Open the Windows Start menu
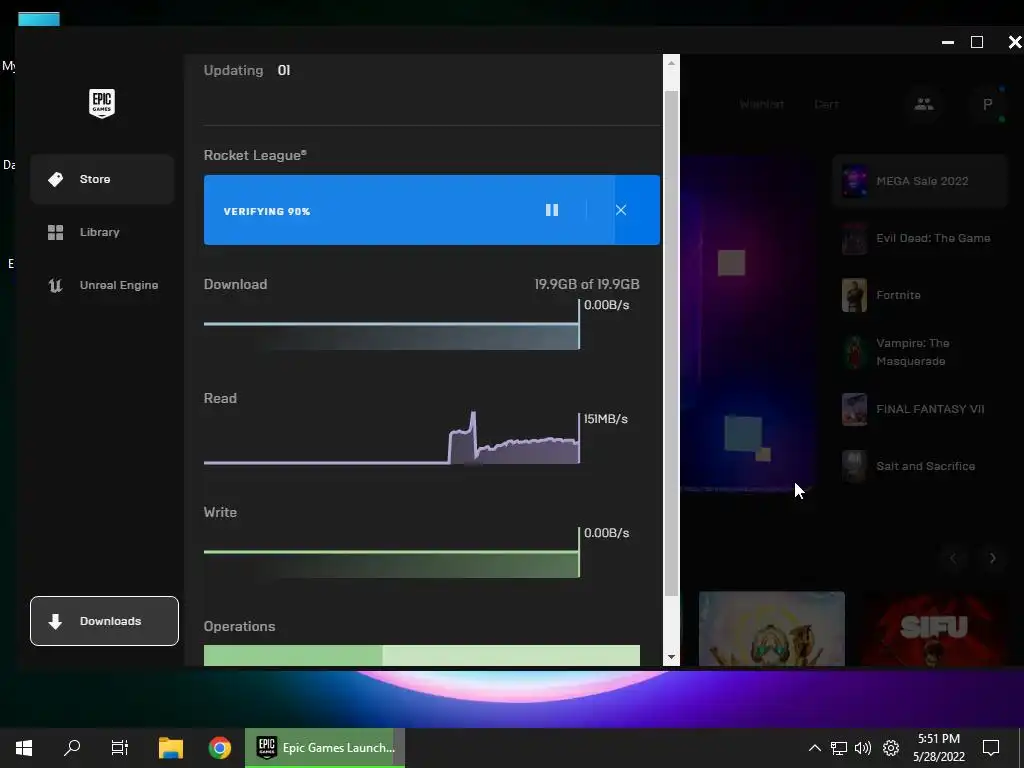1024x768 pixels. coord(24,748)
